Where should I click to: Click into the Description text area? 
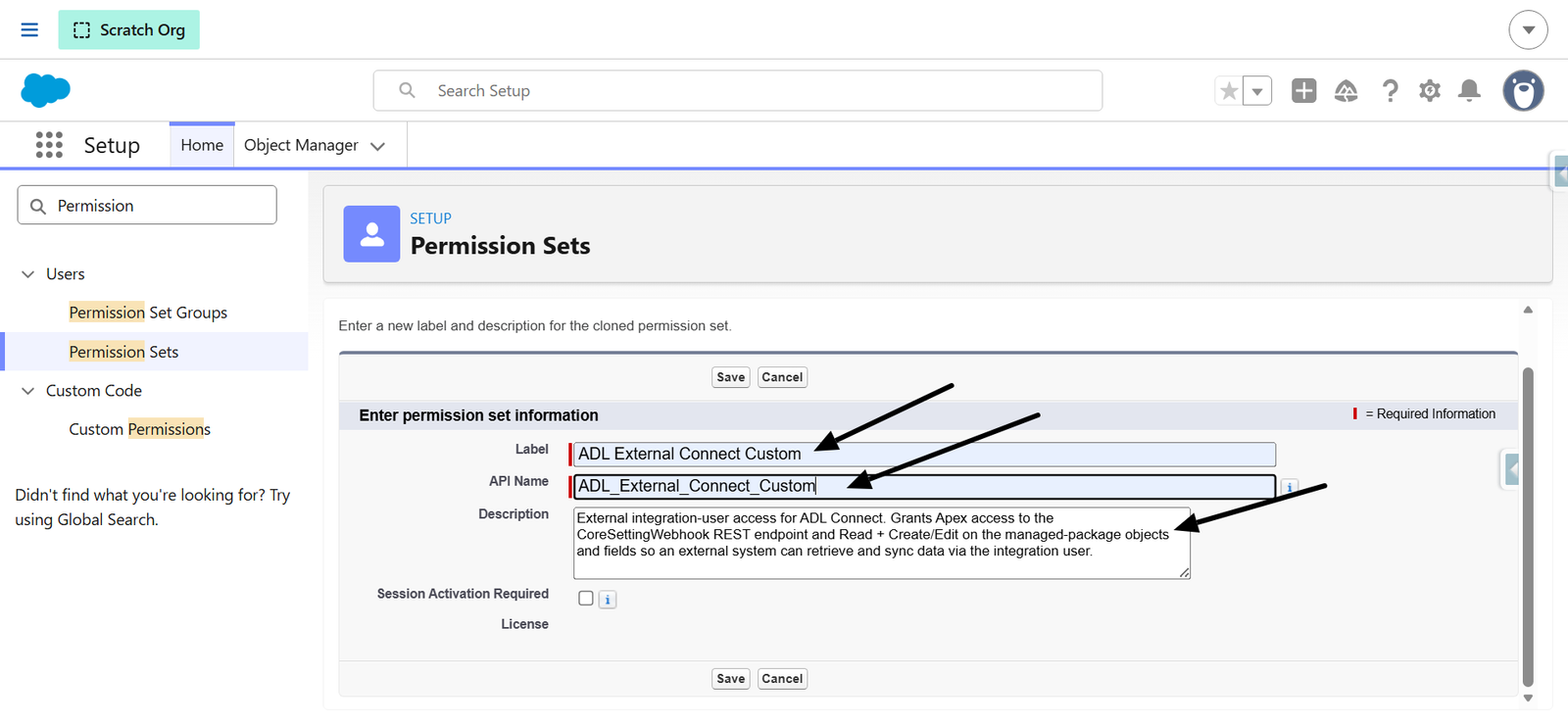tap(882, 543)
